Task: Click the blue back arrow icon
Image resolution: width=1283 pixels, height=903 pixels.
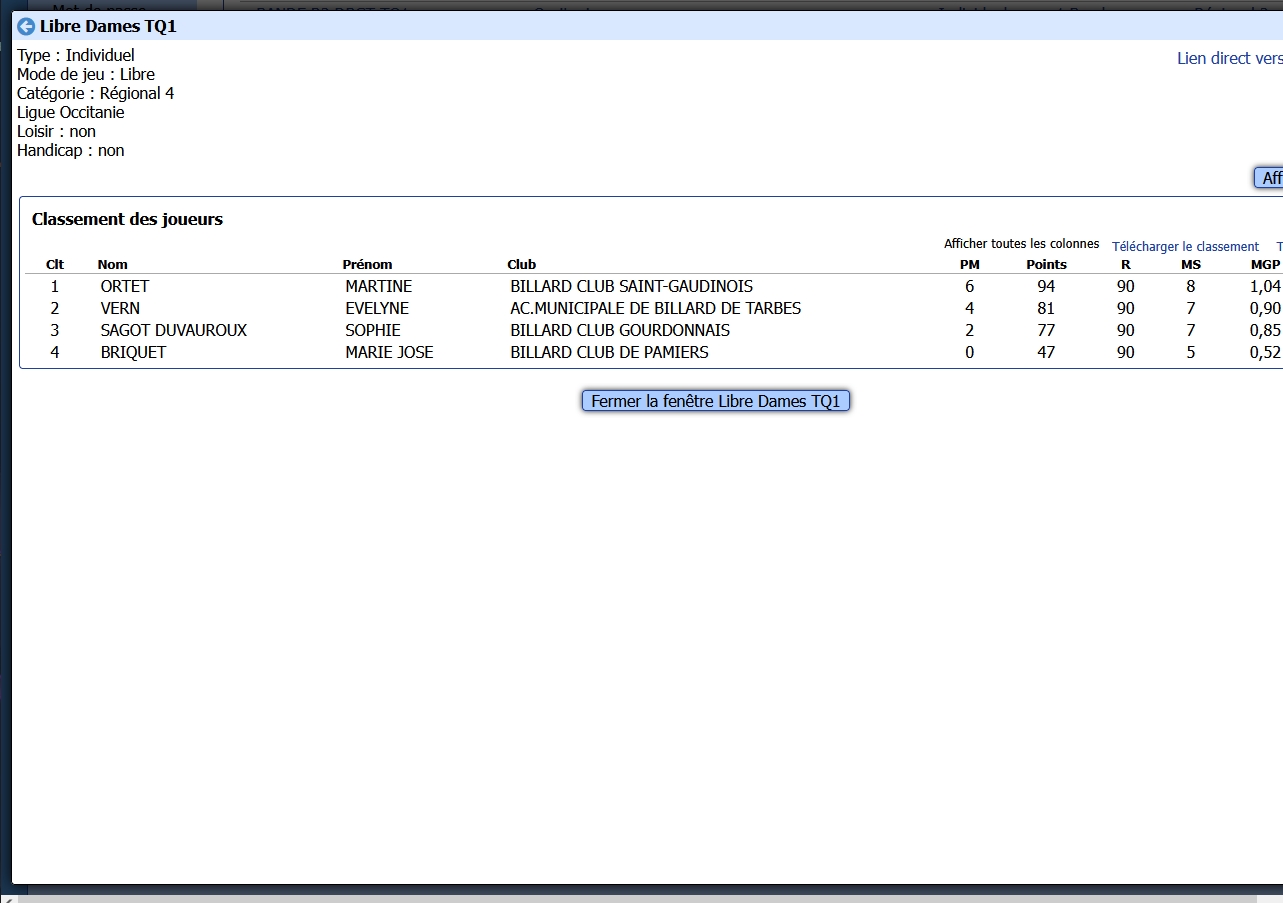Action: click(26, 27)
